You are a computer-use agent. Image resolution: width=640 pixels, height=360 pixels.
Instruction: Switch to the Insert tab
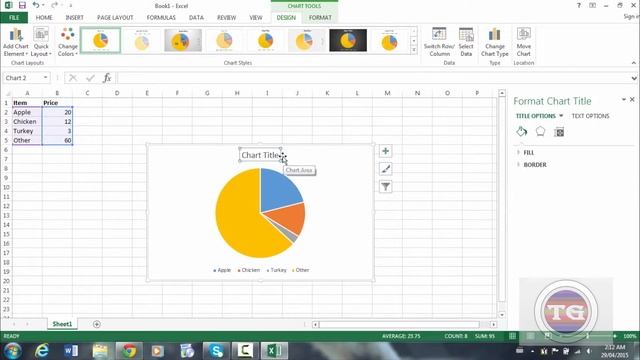[74, 18]
